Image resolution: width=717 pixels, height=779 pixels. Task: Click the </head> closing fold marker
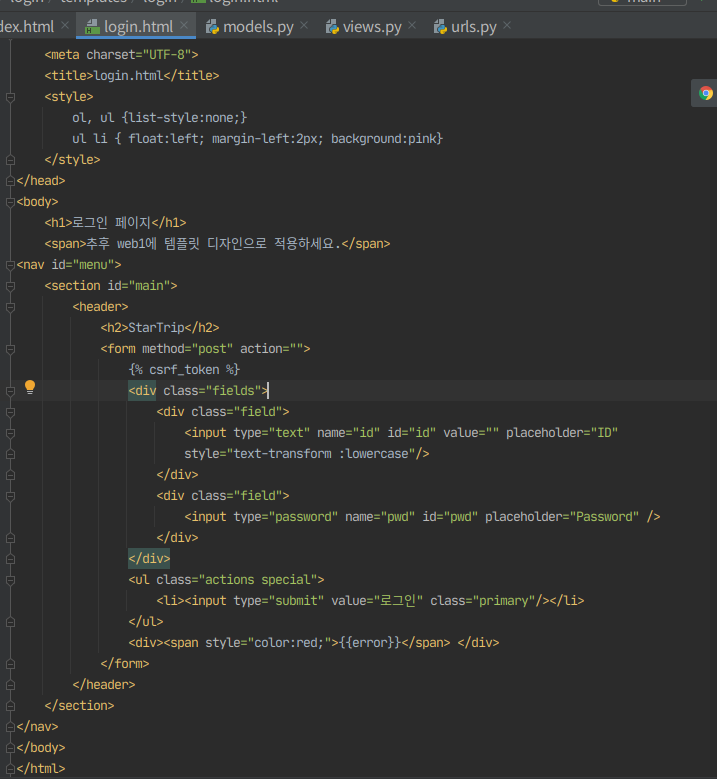tap(10, 181)
